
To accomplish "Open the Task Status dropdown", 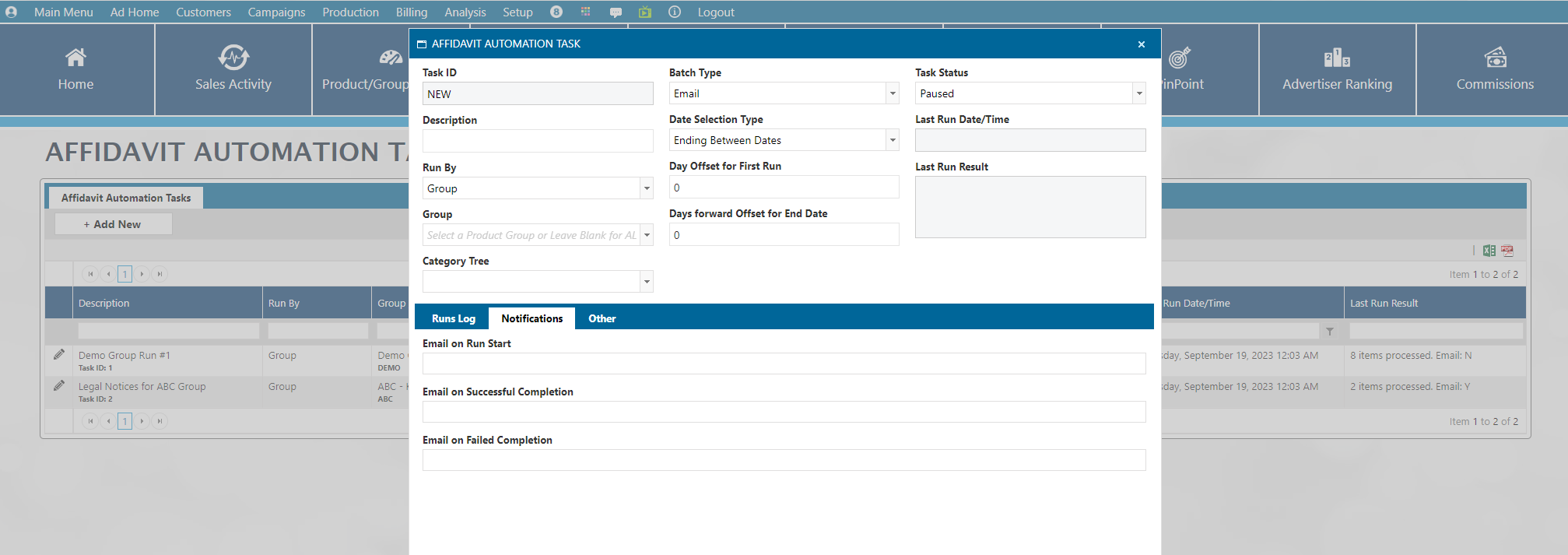I will coord(1138,93).
